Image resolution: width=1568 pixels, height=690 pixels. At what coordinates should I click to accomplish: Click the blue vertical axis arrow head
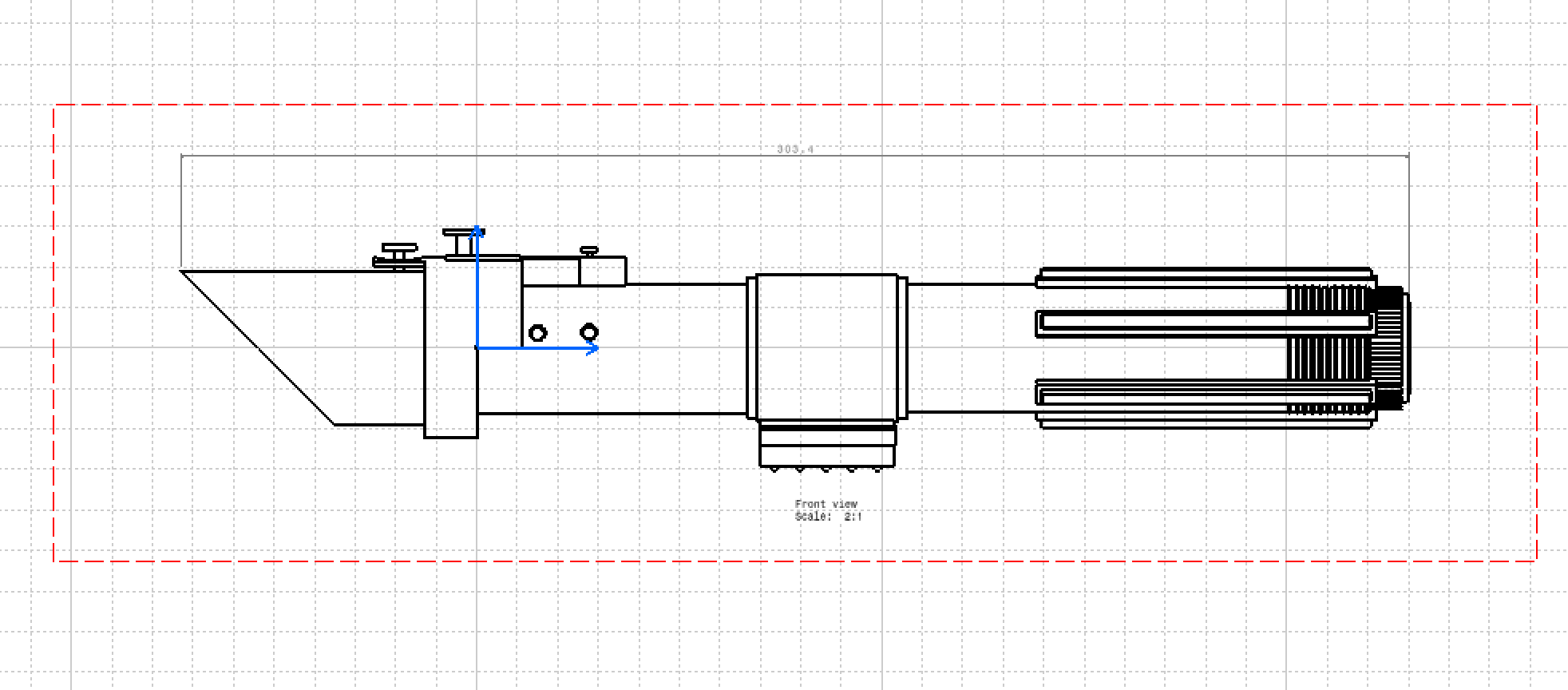tap(477, 232)
